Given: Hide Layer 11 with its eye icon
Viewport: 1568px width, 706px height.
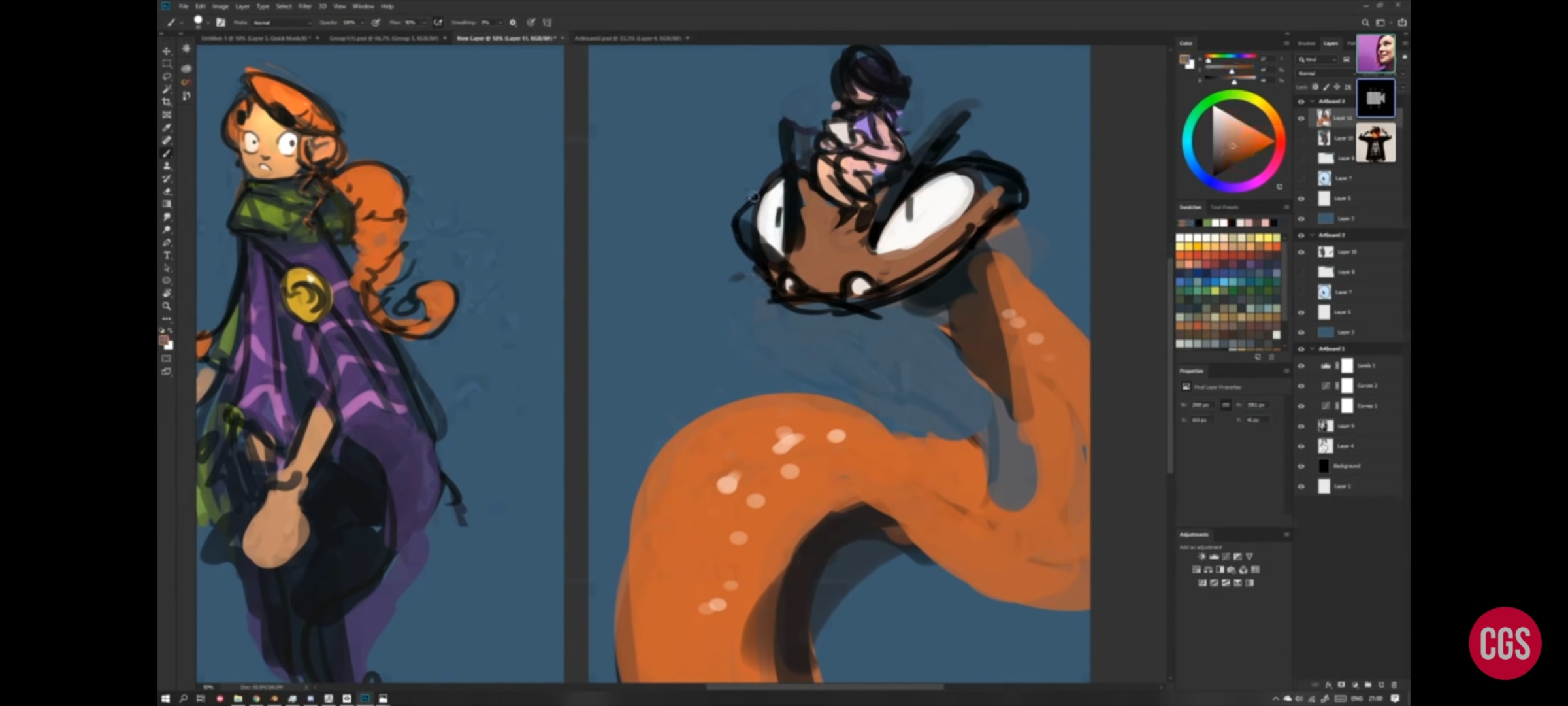Looking at the screenshot, I should pos(1301,118).
